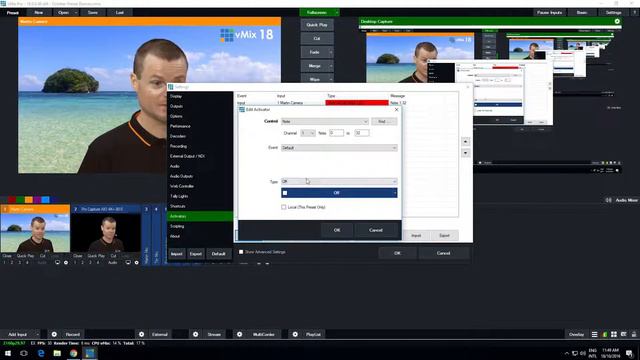Confirm Edit Activator with OK

tap(337, 230)
